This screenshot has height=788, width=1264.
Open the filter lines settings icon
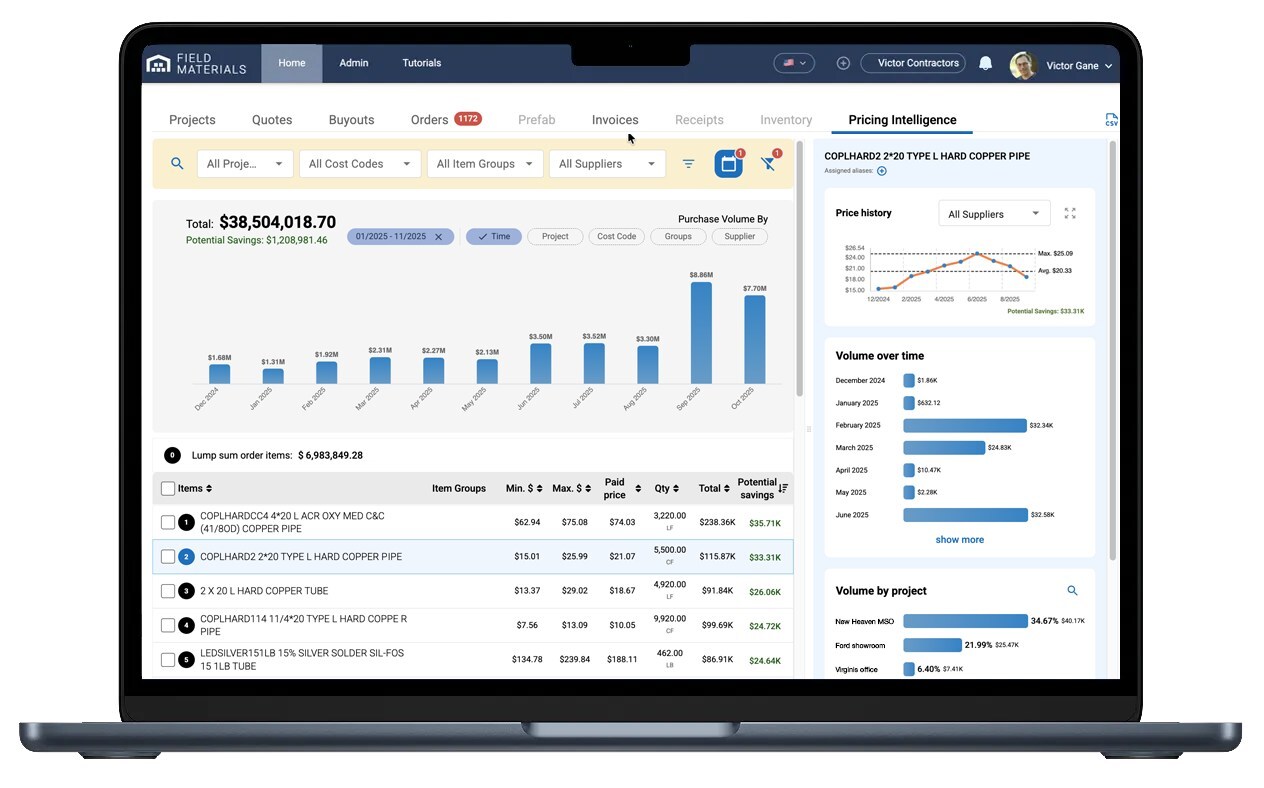(688, 164)
